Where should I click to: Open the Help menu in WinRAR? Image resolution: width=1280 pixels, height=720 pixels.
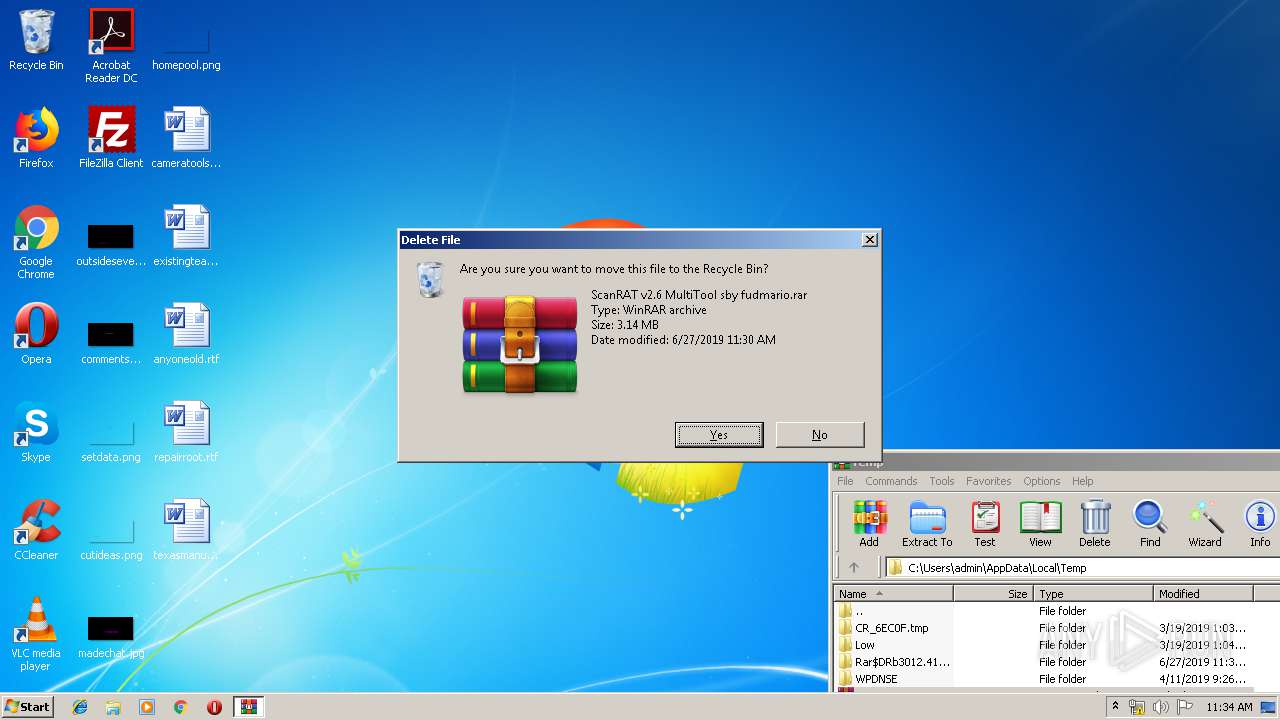click(x=1083, y=481)
